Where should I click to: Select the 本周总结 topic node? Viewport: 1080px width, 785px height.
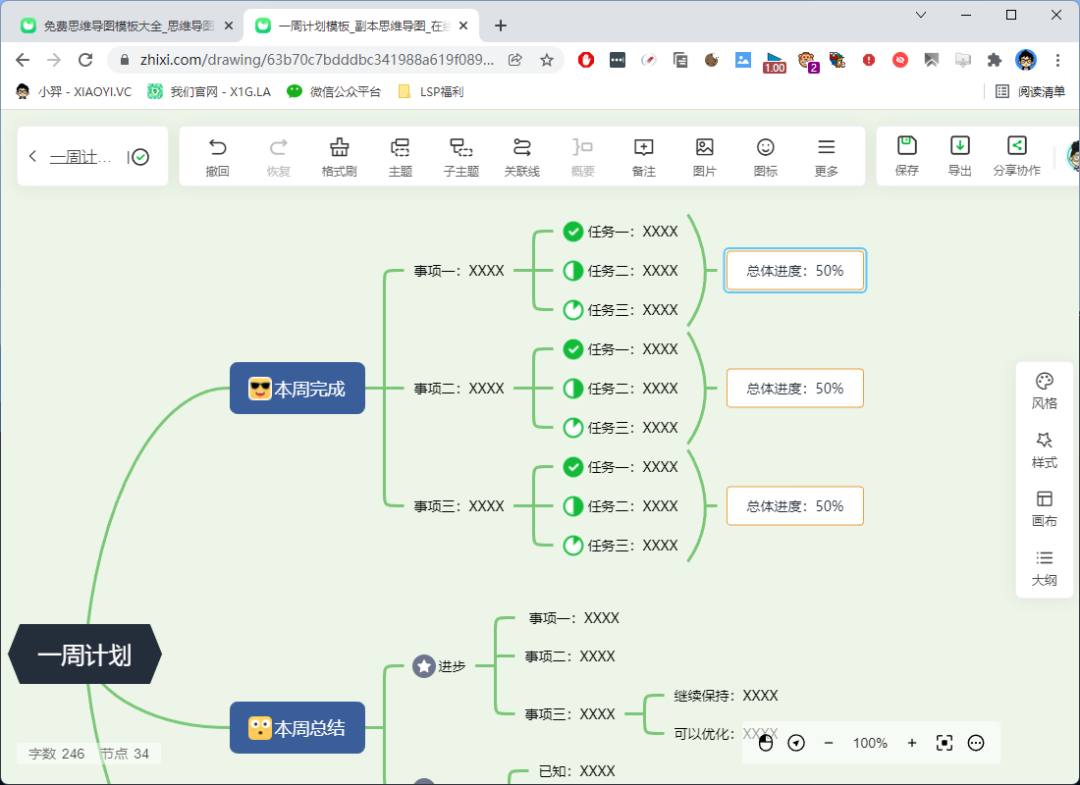(298, 728)
